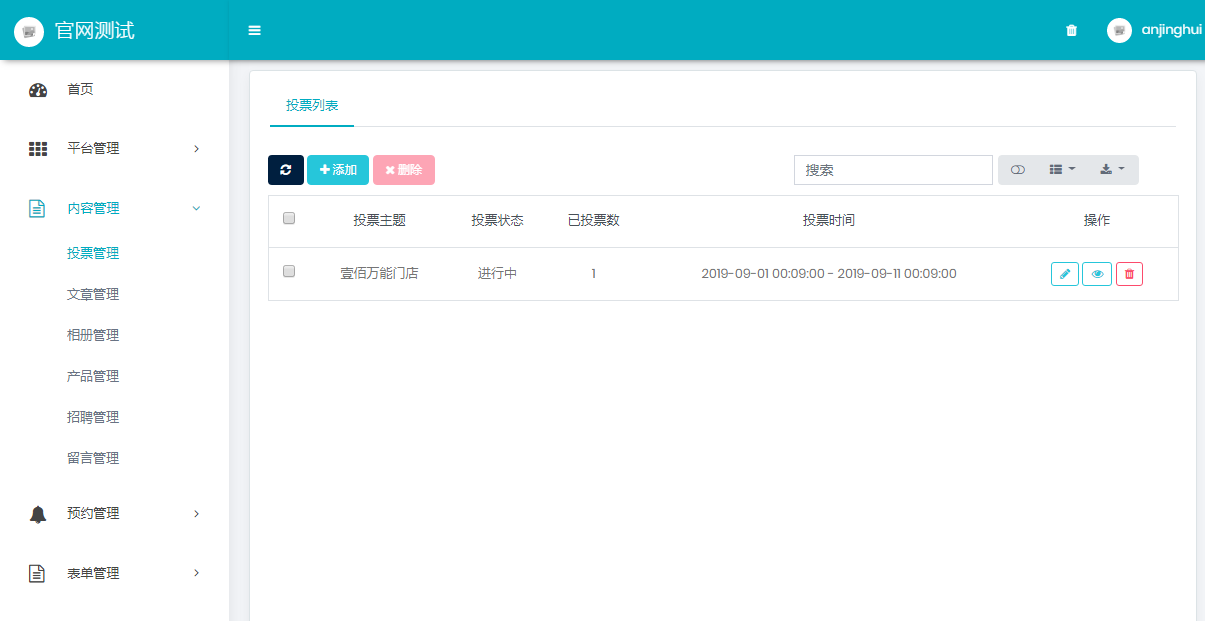Select all rows via header checkbox
1205x621 pixels.
289,218
